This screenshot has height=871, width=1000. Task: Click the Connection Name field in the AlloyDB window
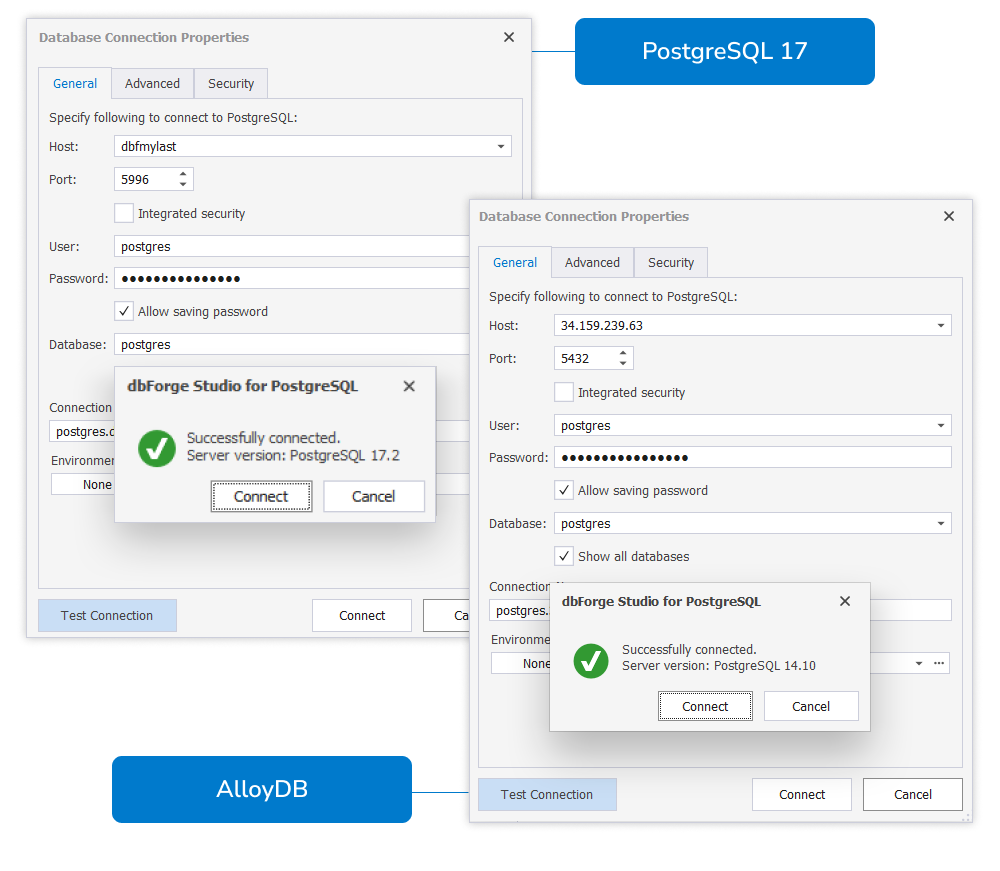pos(520,611)
